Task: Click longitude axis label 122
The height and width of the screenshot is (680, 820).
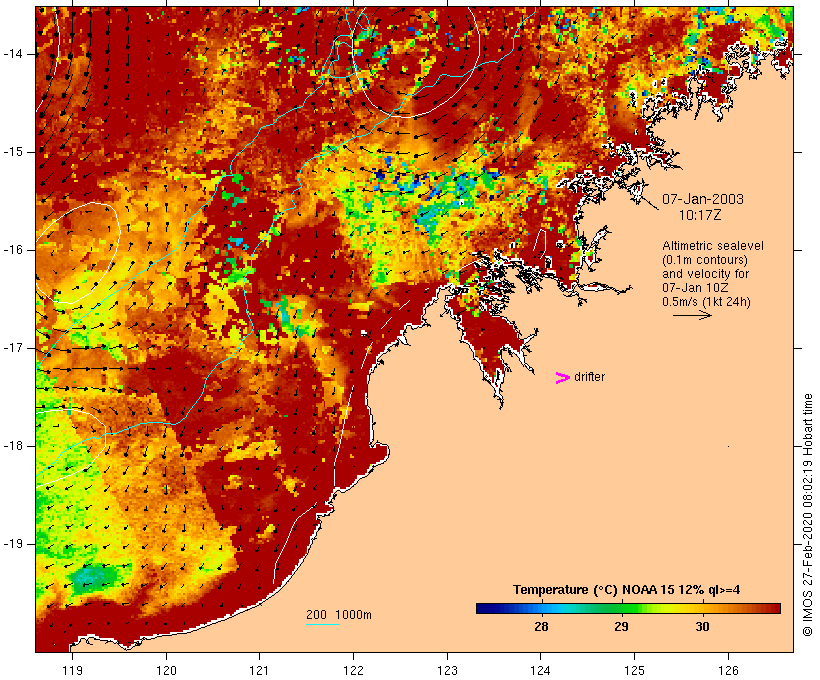Action: click(x=353, y=670)
